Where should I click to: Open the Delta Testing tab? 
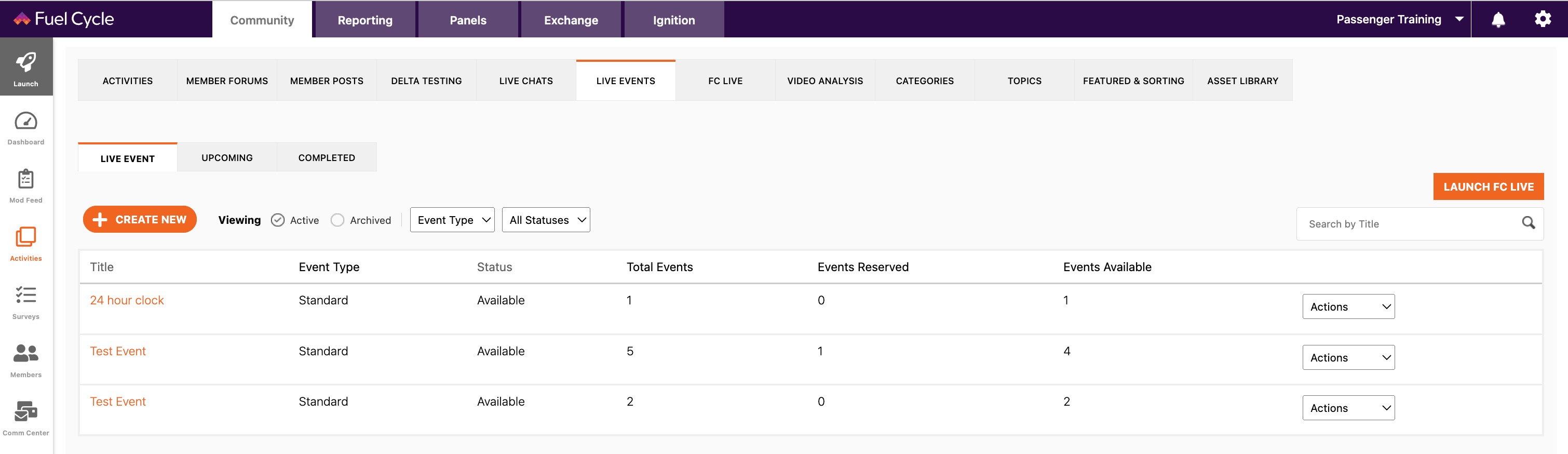(427, 81)
